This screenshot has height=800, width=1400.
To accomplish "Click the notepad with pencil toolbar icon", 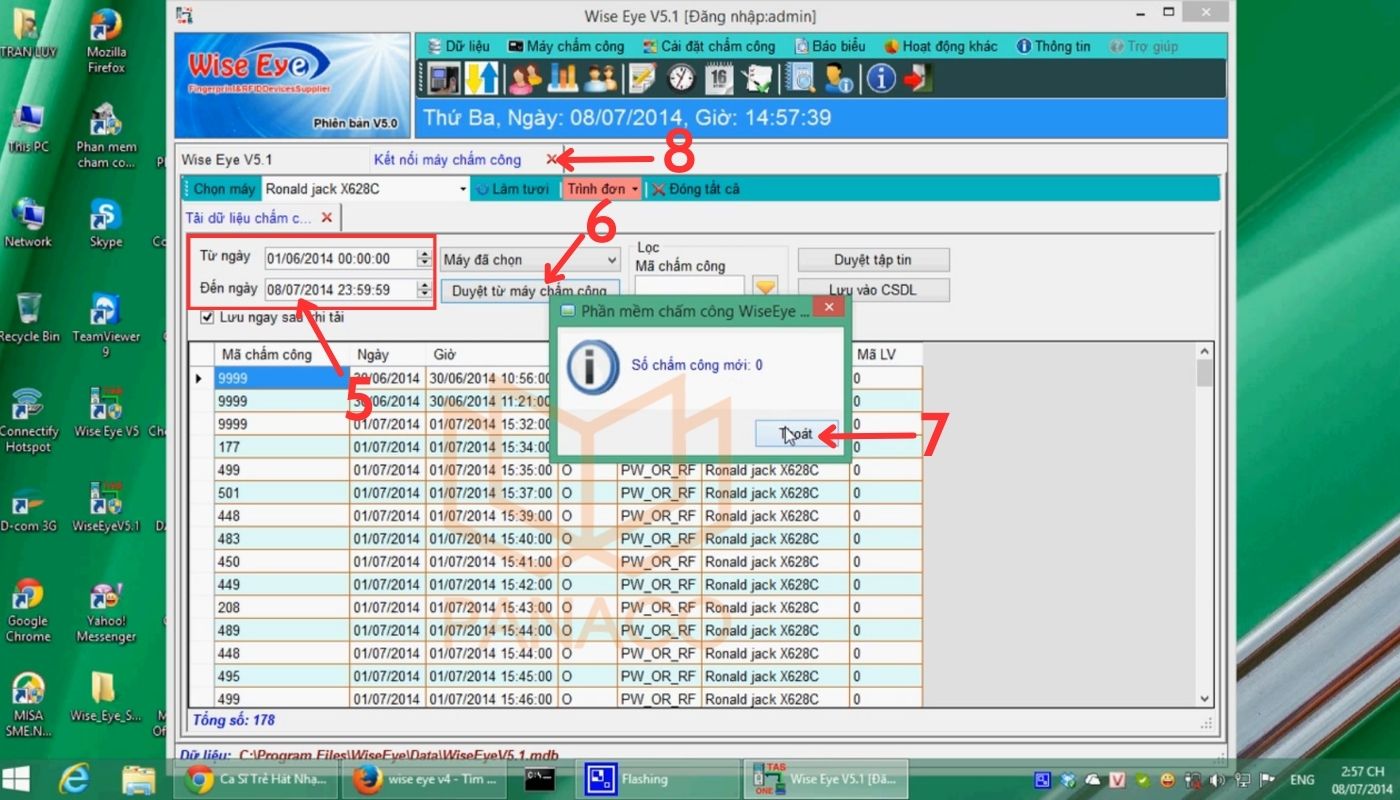I will pyautogui.click(x=642, y=78).
